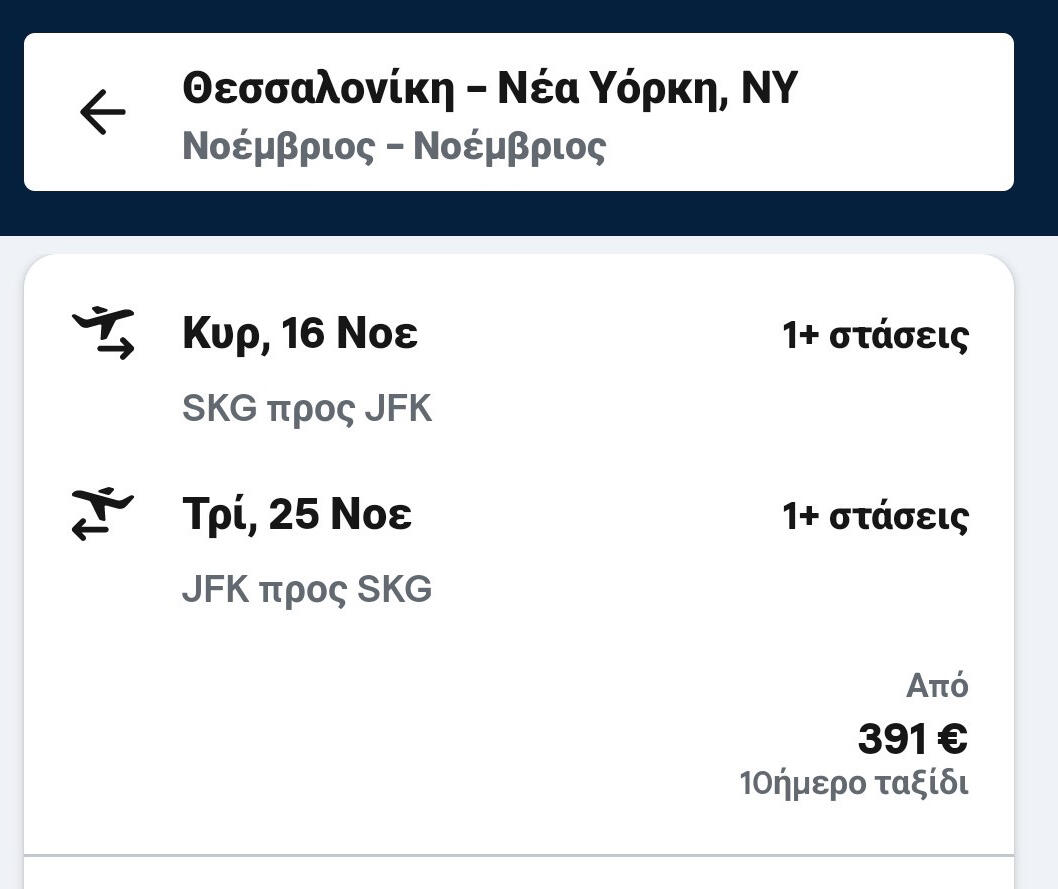Click the NY state abbreviation in the title

pos(768,89)
